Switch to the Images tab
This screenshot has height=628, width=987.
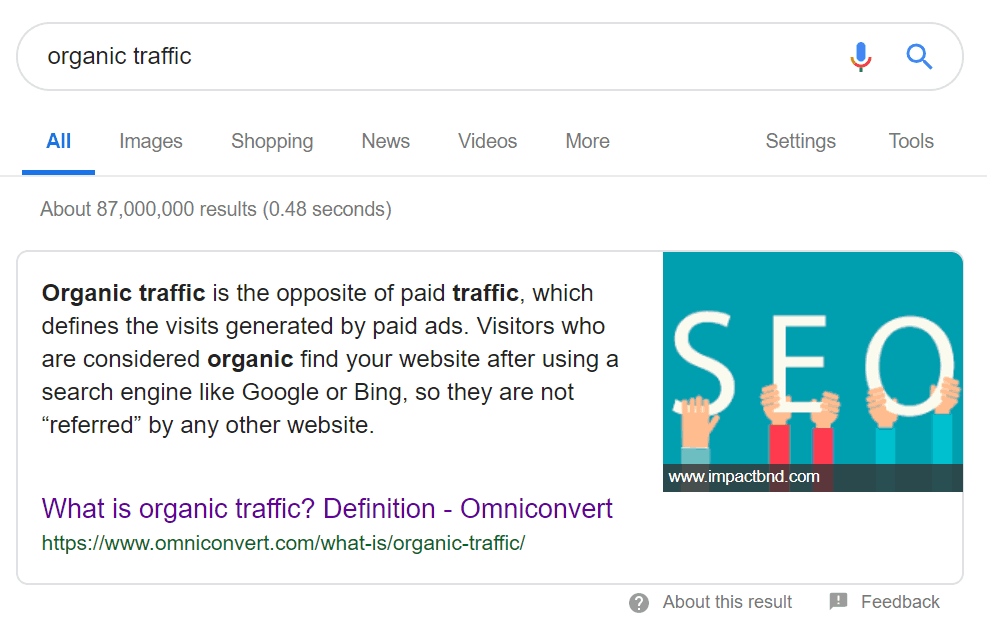(x=151, y=141)
